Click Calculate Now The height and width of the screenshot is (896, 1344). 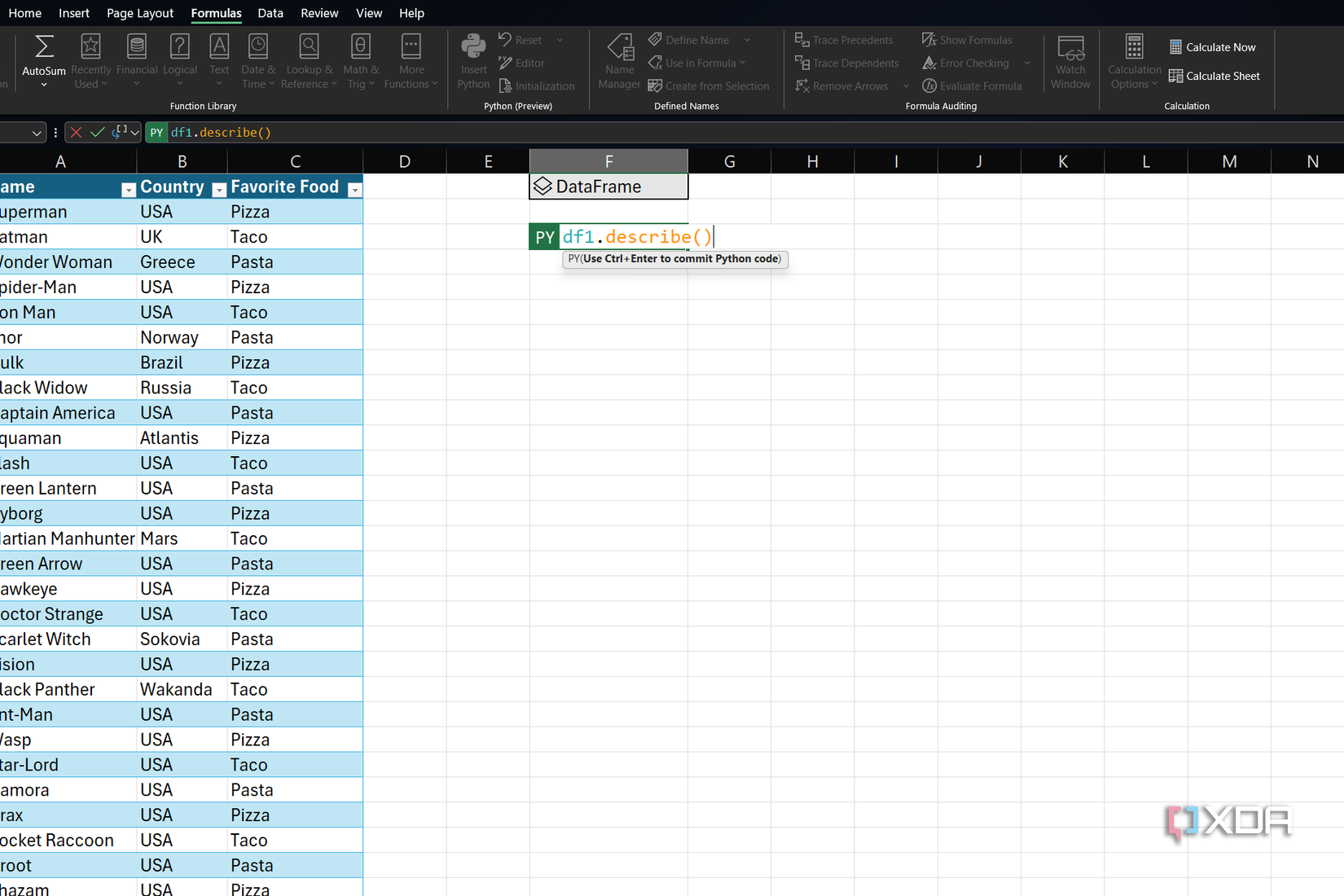(x=1213, y=46)
